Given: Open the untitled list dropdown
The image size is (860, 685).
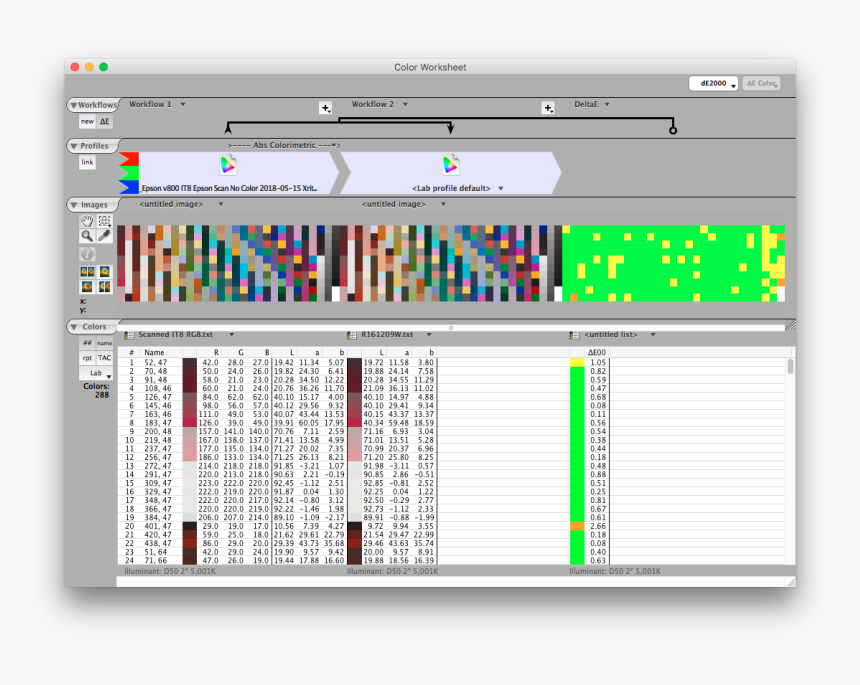Looking at the screenshot, I should 653,335.
